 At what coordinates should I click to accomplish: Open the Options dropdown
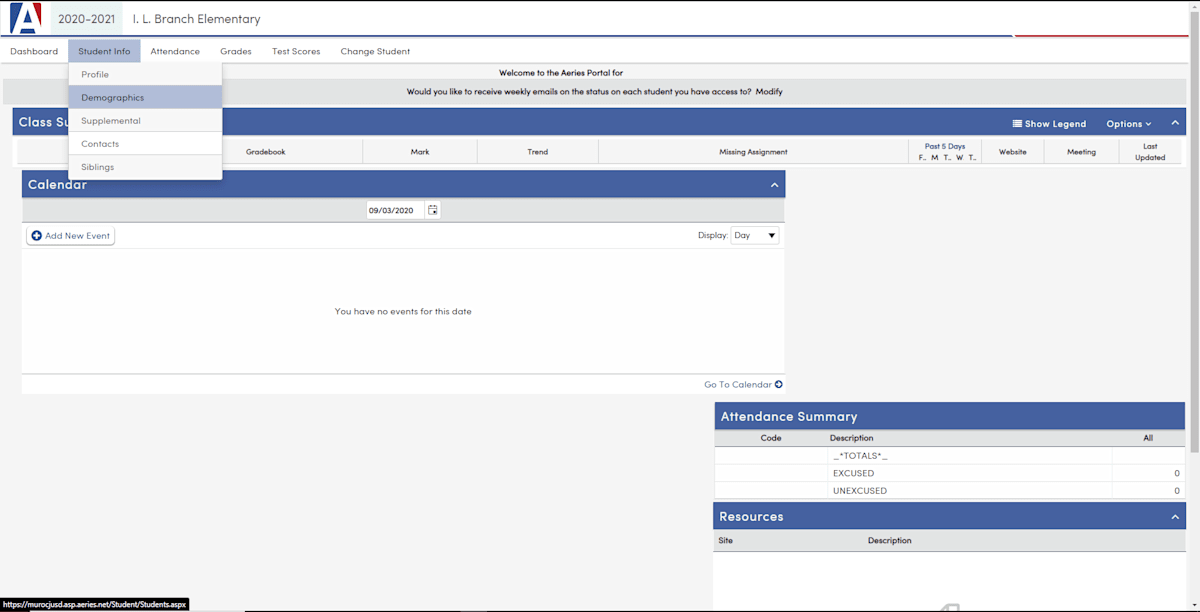coord(1128,123)
